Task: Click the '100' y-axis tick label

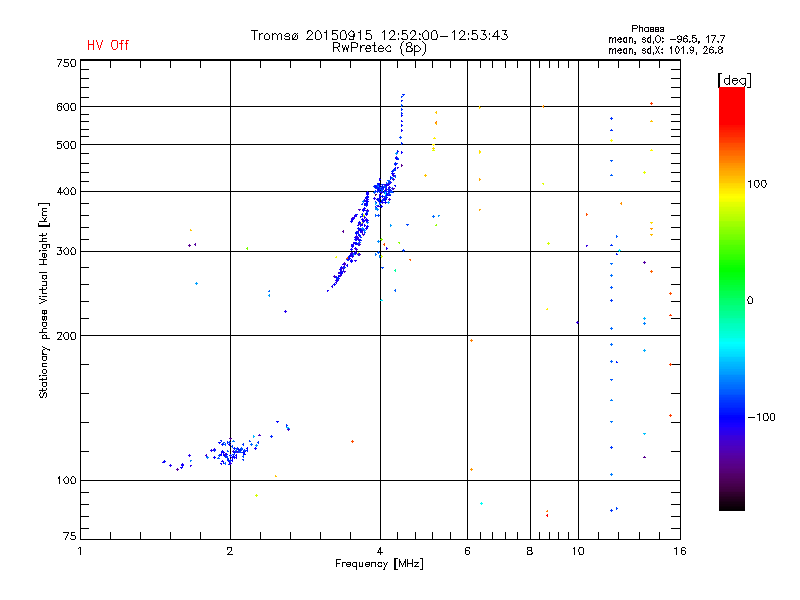Action: point(66,481)
